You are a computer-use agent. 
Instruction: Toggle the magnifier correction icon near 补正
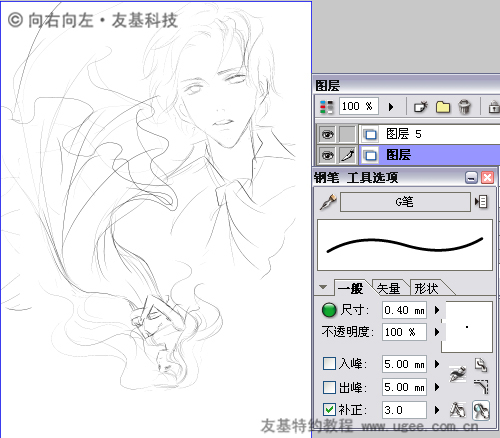(x=481, y=410)
